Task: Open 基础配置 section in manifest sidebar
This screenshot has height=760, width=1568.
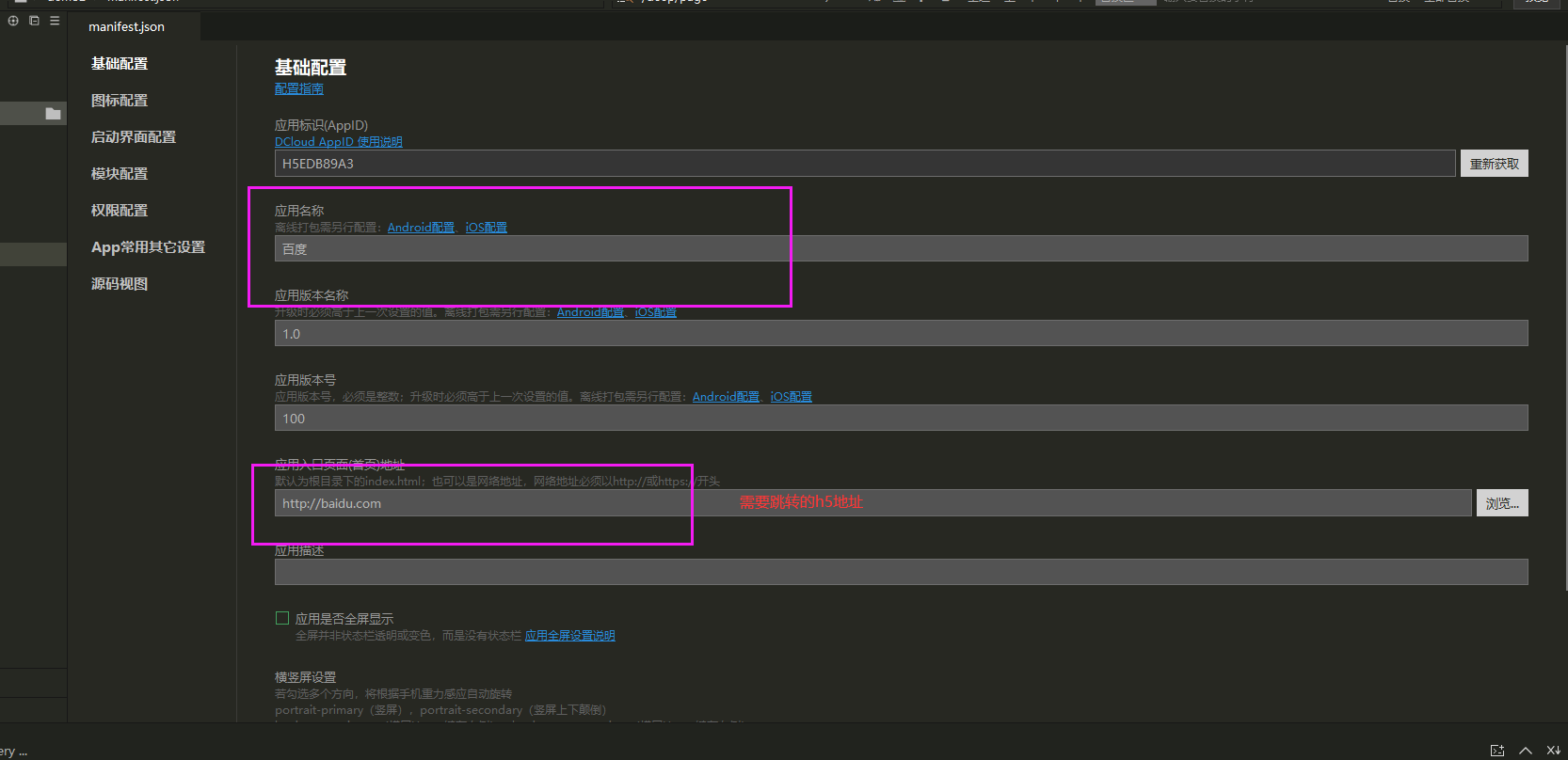Action: tap(120, 64)
